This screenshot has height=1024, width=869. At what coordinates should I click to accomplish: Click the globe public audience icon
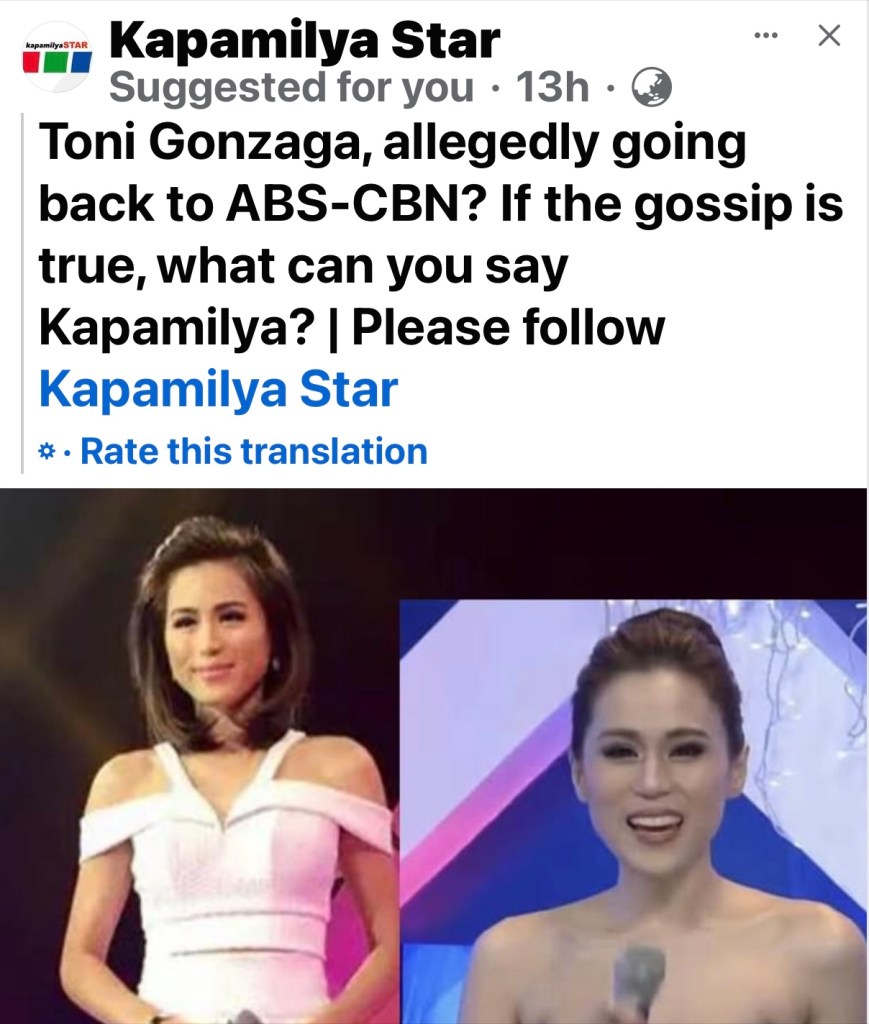click(x=652, y=88)
